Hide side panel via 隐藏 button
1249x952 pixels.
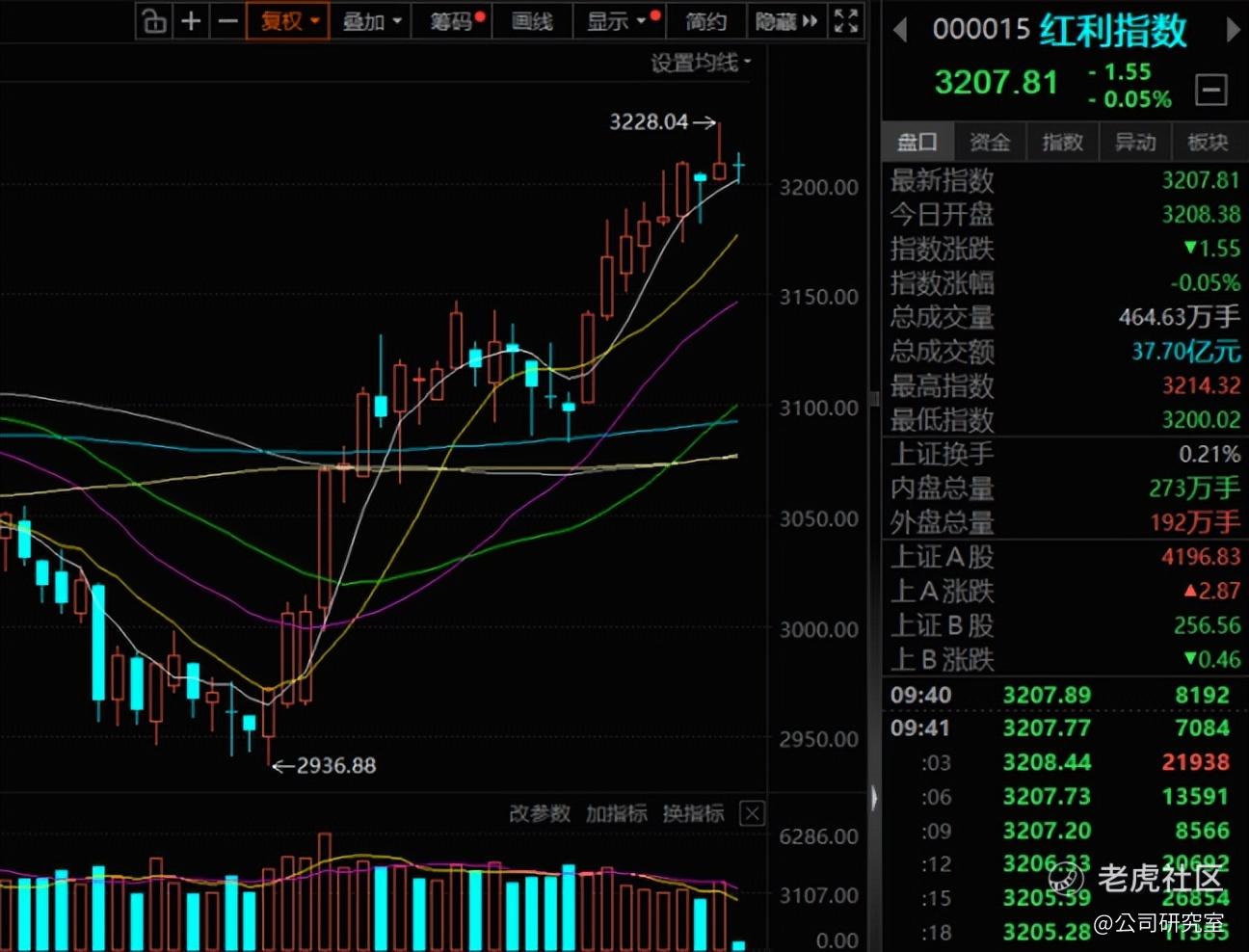[786, 21]
